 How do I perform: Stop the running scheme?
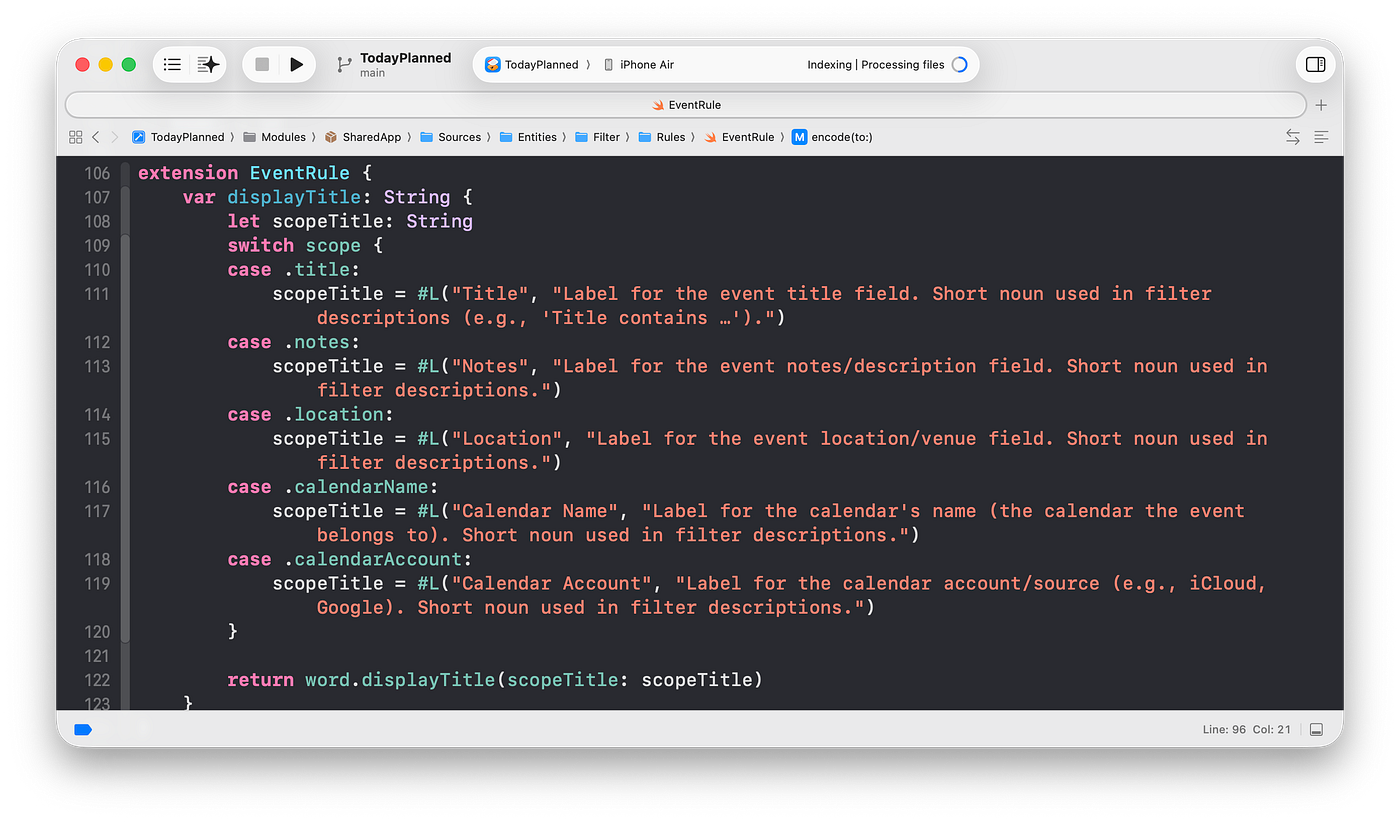262,65
